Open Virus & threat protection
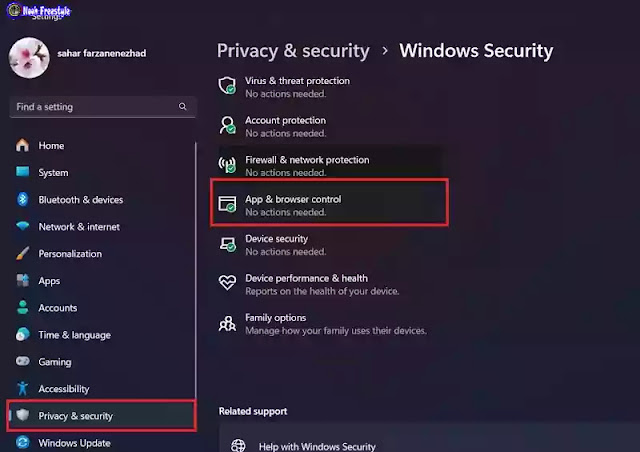This screenshot has width=640, height=452. point(330,87)
